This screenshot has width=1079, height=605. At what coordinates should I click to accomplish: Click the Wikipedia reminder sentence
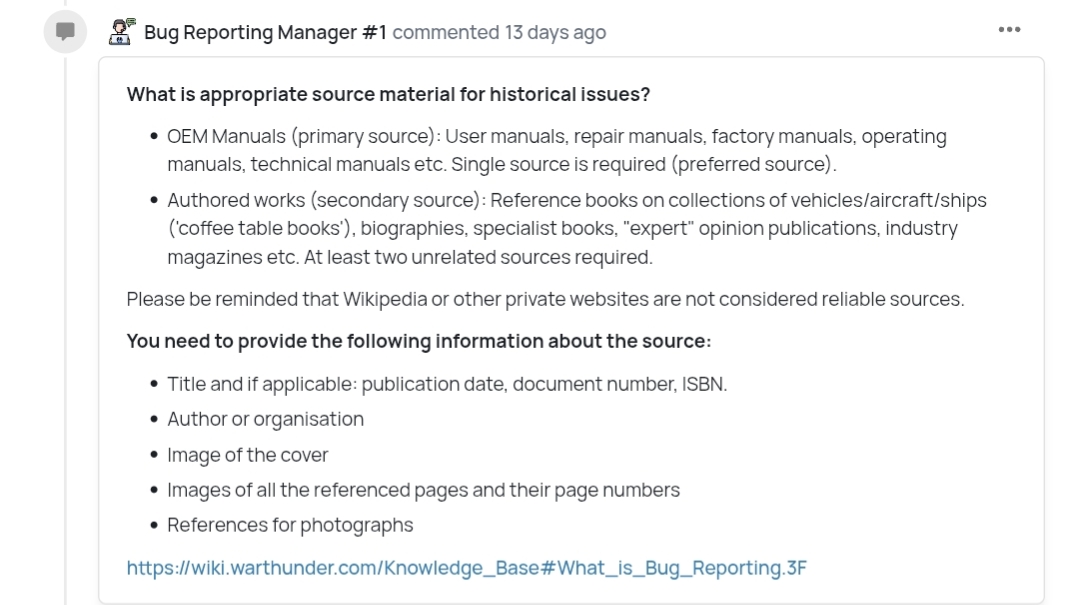[x=545, y=299]
